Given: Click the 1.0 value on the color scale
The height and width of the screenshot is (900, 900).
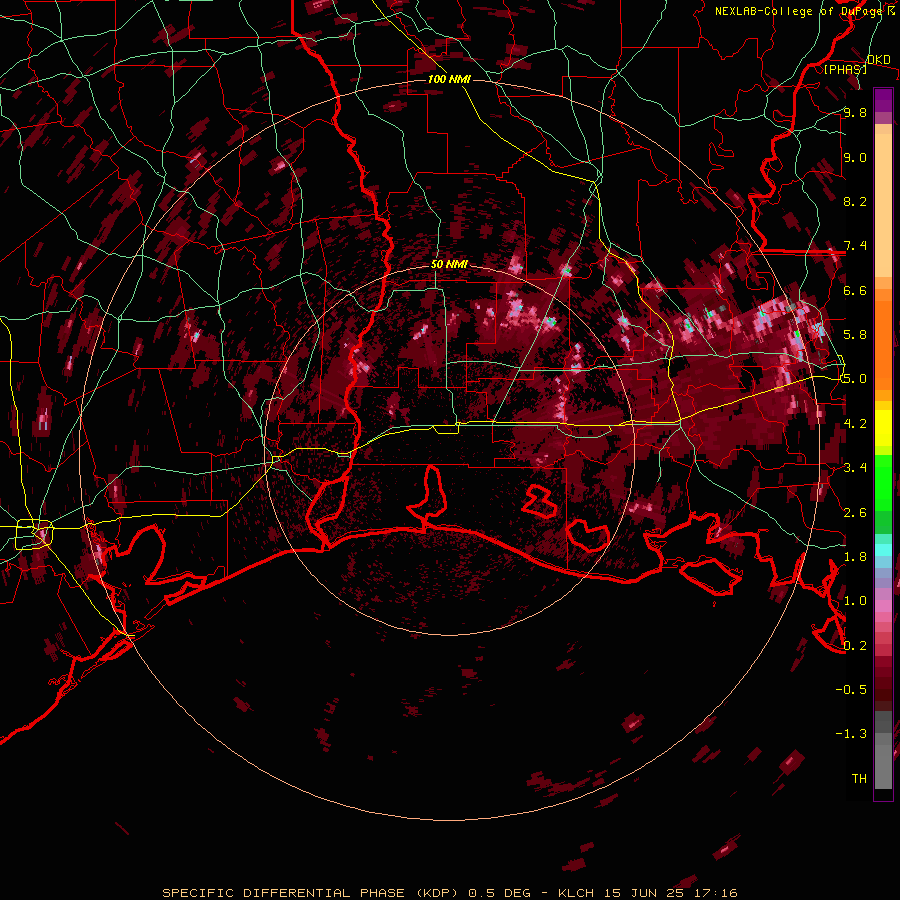Looking at the screenshot, I should click(855, 601).
